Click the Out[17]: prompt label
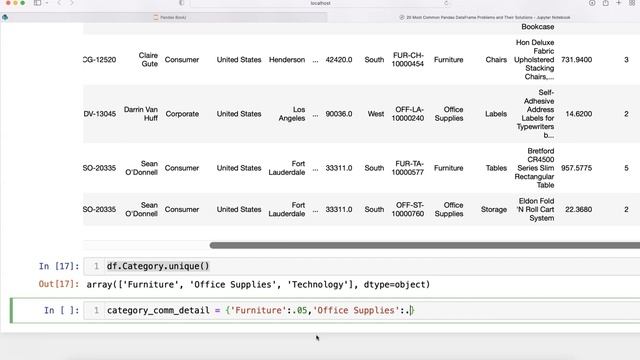 click(x=59, y=284)
